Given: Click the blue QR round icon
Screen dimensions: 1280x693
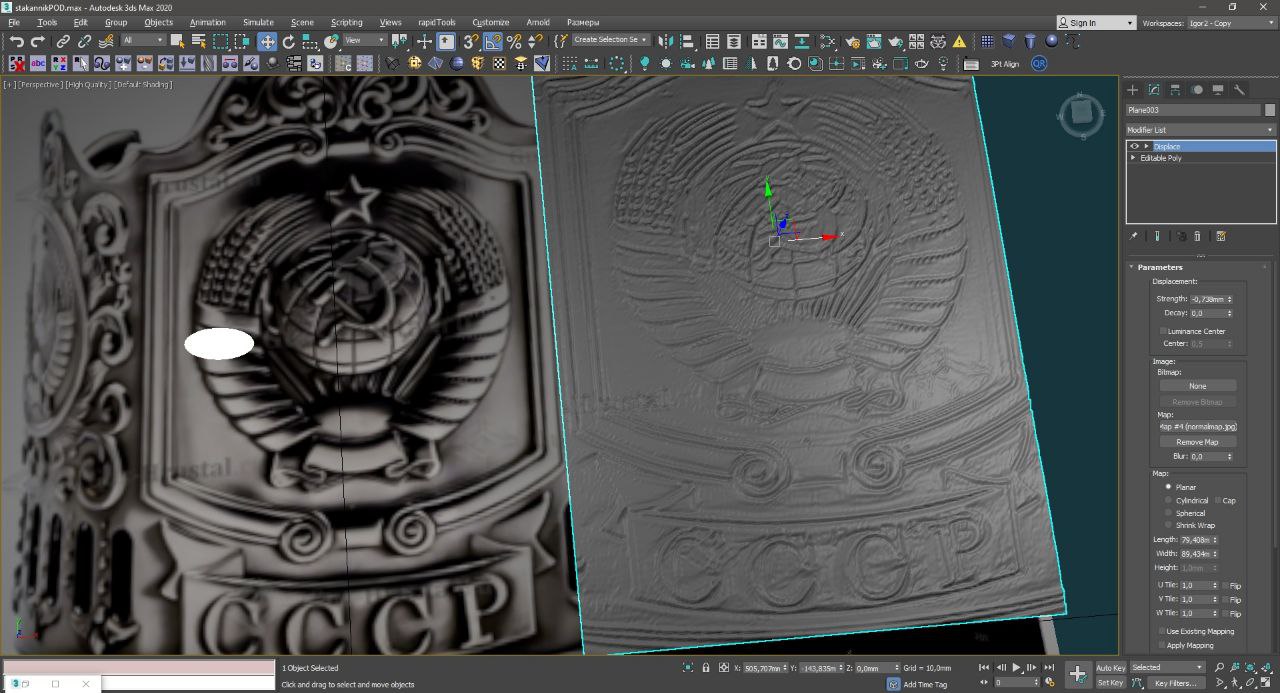Looking at the screenshot, I should [x=1039, y=63].
